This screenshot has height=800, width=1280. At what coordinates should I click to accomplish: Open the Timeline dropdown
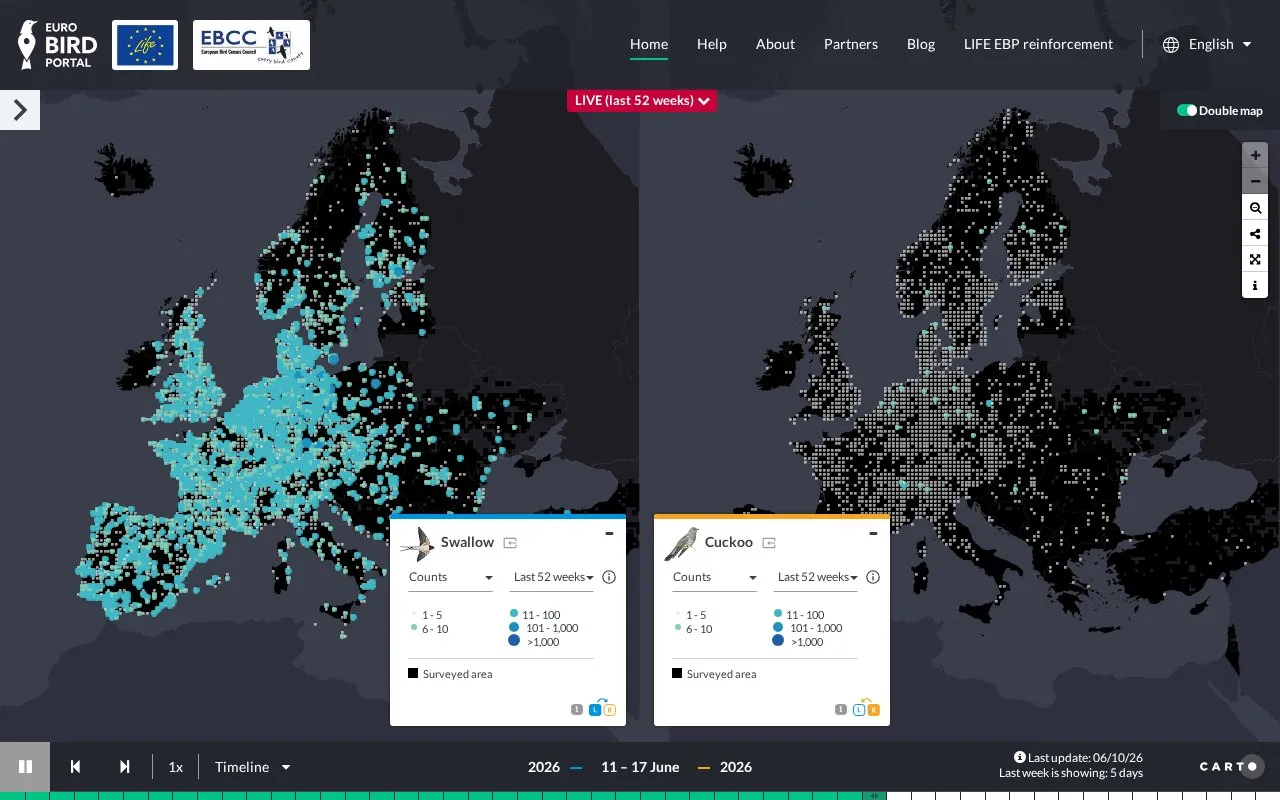[253, 767]
